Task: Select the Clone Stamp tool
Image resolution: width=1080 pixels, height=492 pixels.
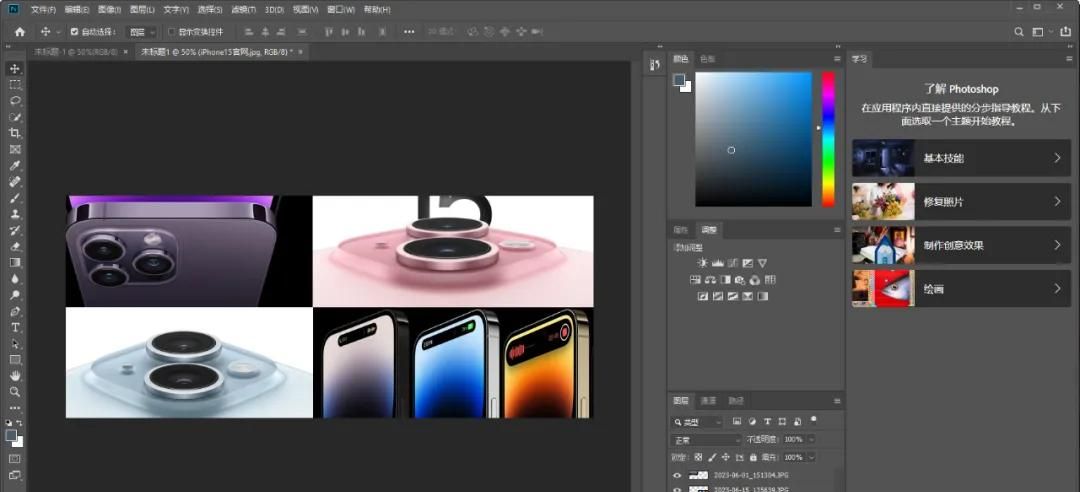Action: click(x=14, y=214)
